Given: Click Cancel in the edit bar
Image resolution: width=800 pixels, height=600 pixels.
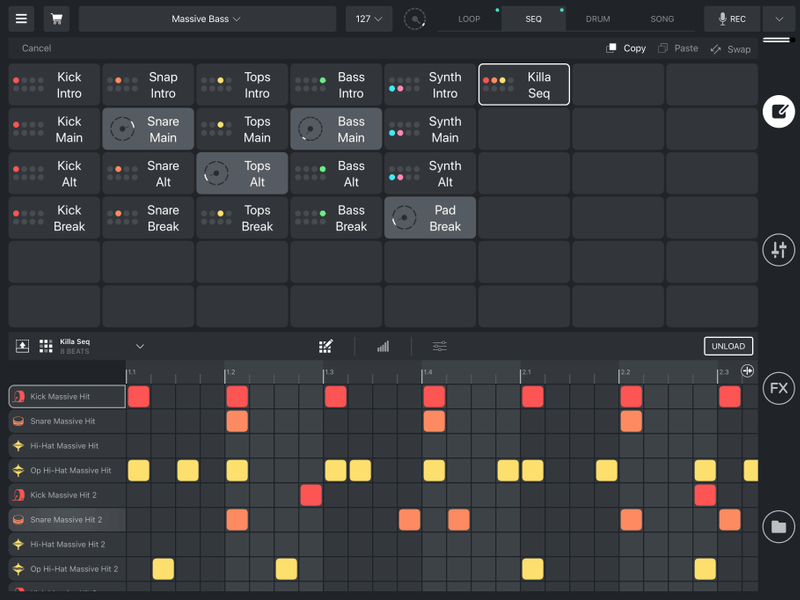Looking at the screenshot, I should pos(36,48).
